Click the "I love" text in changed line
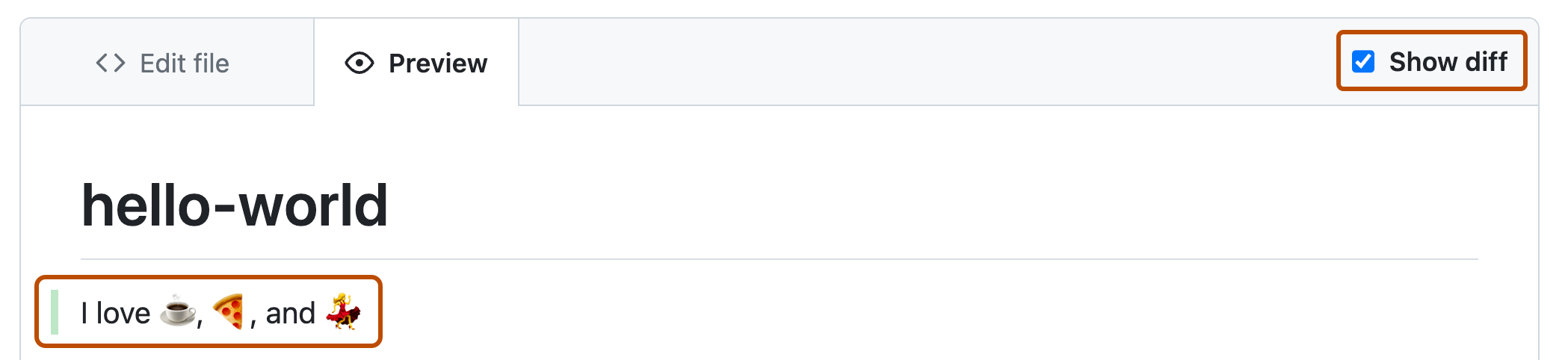The width and height of the screenshot is (1568, 360). (116, 313)
